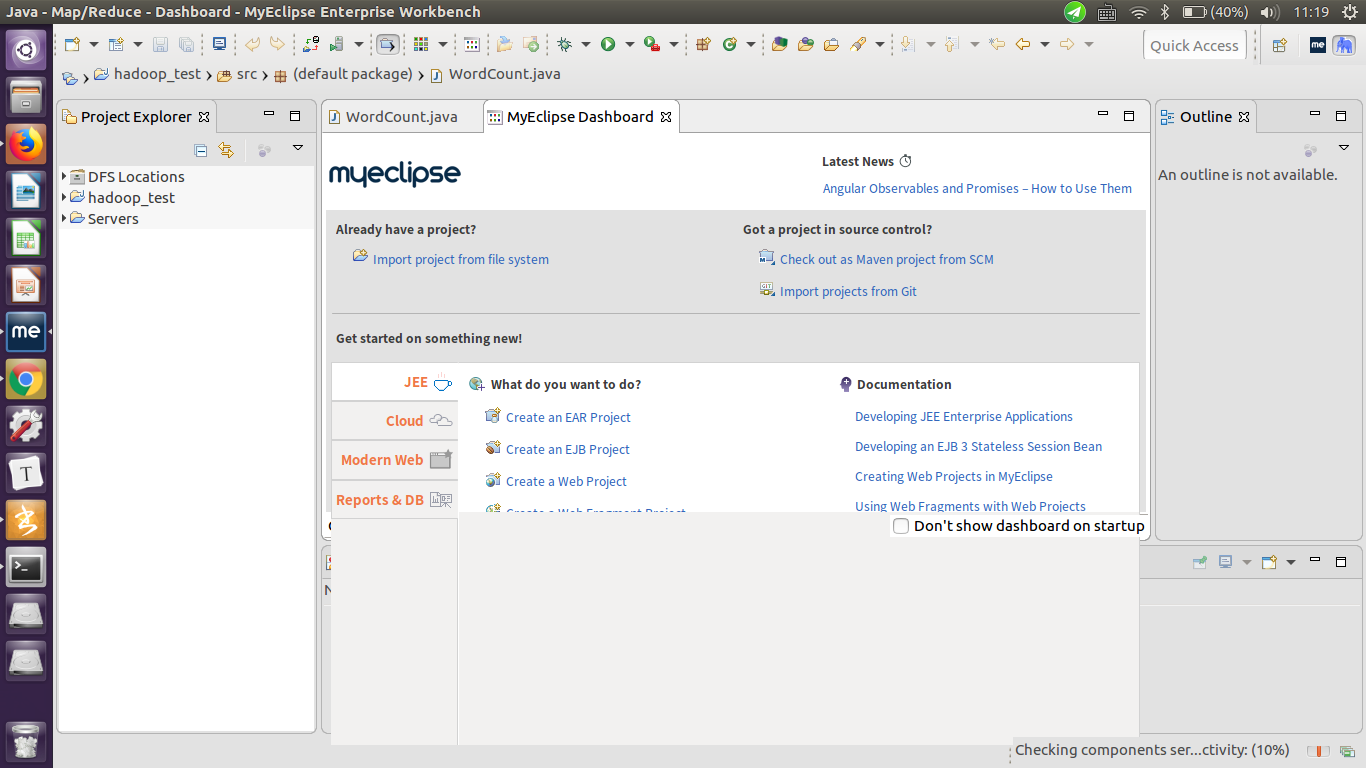Select the MyEclipse Dashboard tab
The image size is (1366, 768).
[580, 116]
